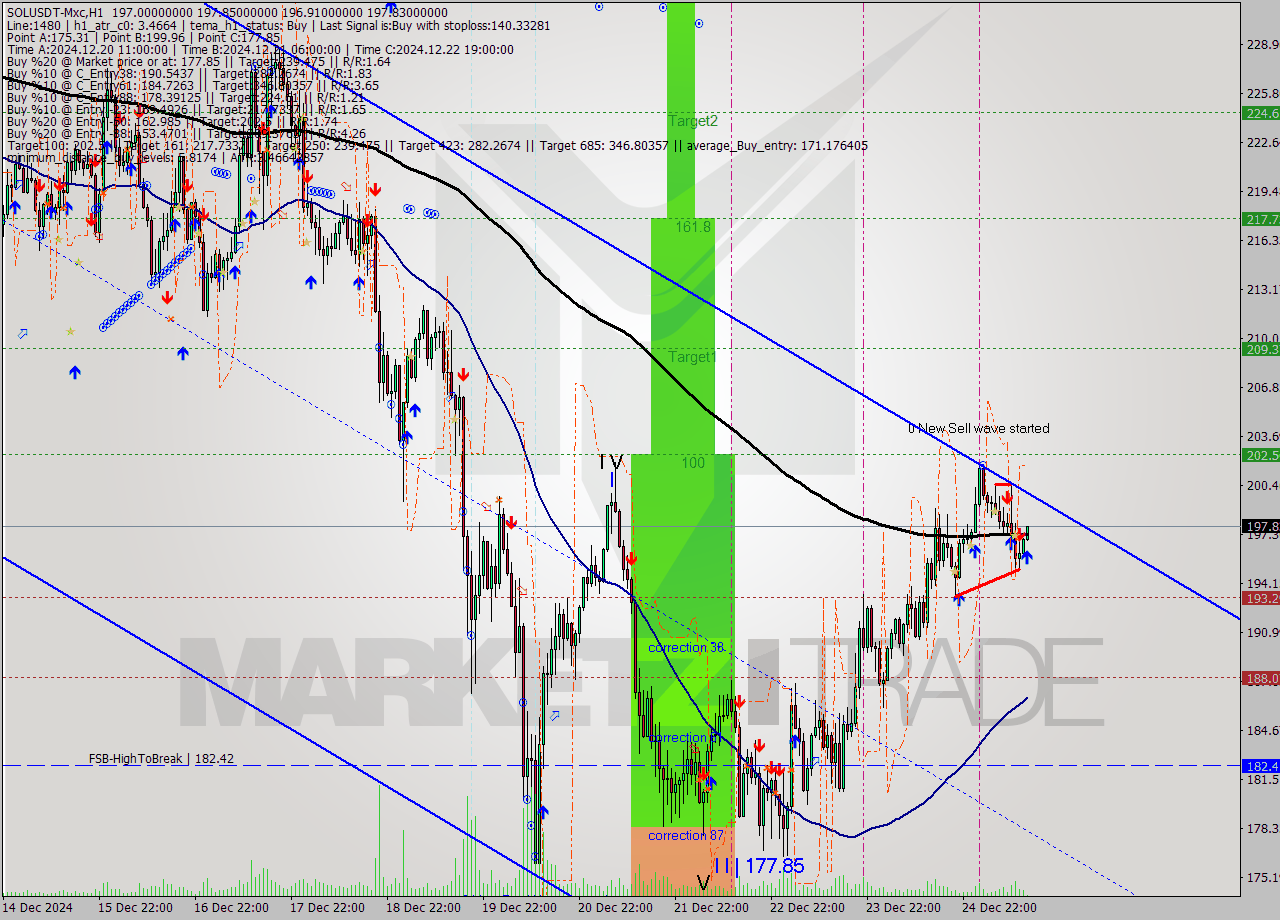
Task: Click the green 209.3 price tag
Action: [x=1260, y=349]
